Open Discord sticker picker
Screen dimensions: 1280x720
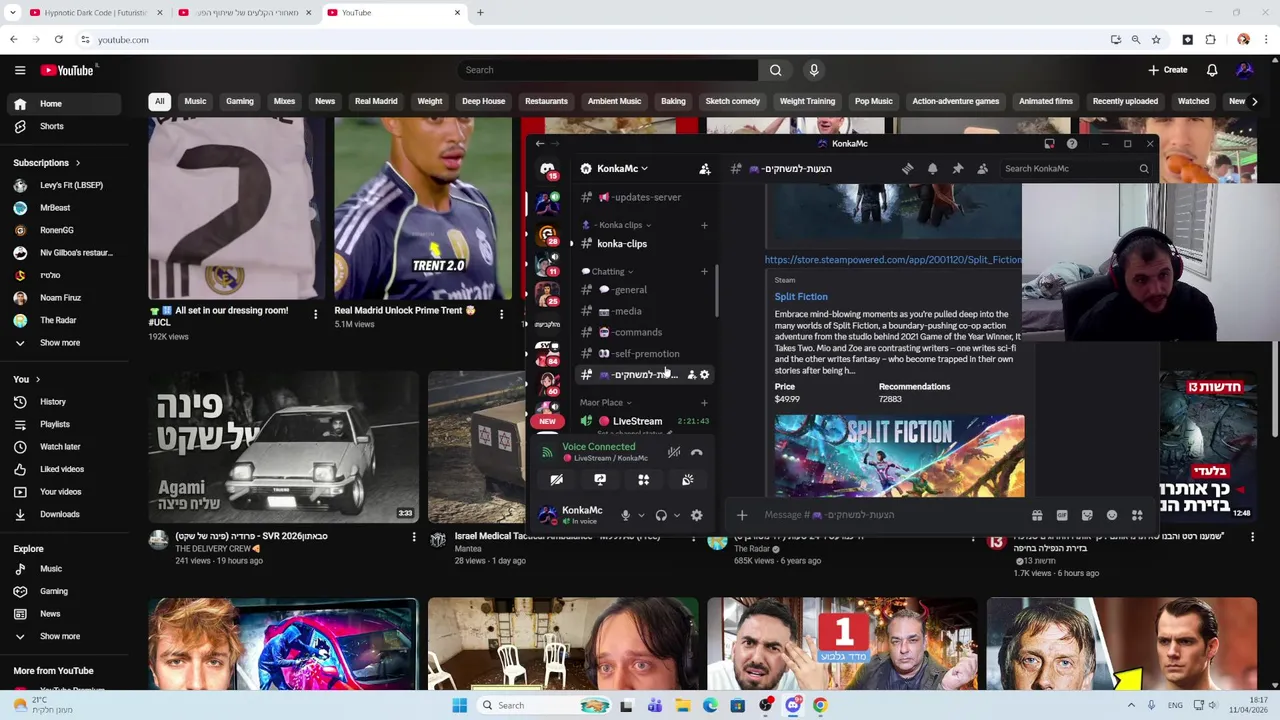[1087, 515]
